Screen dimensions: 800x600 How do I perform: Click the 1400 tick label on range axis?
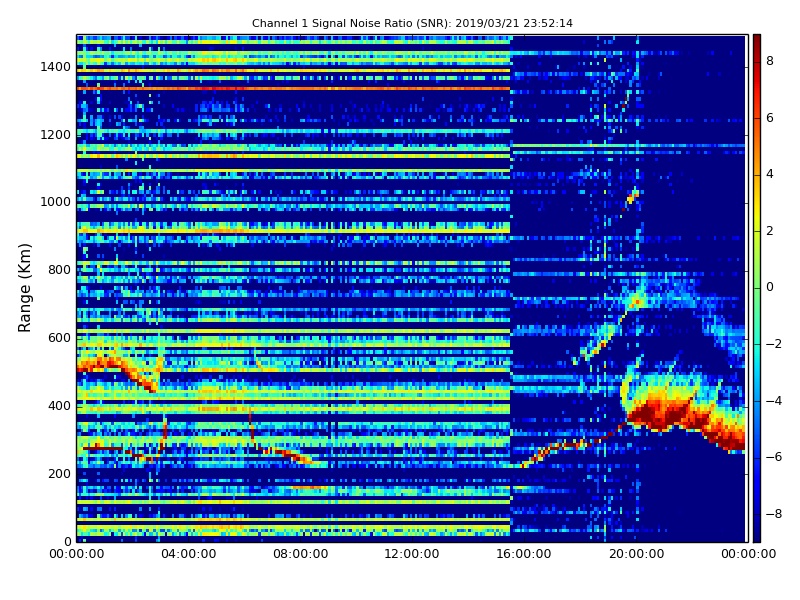pos(56,67)
